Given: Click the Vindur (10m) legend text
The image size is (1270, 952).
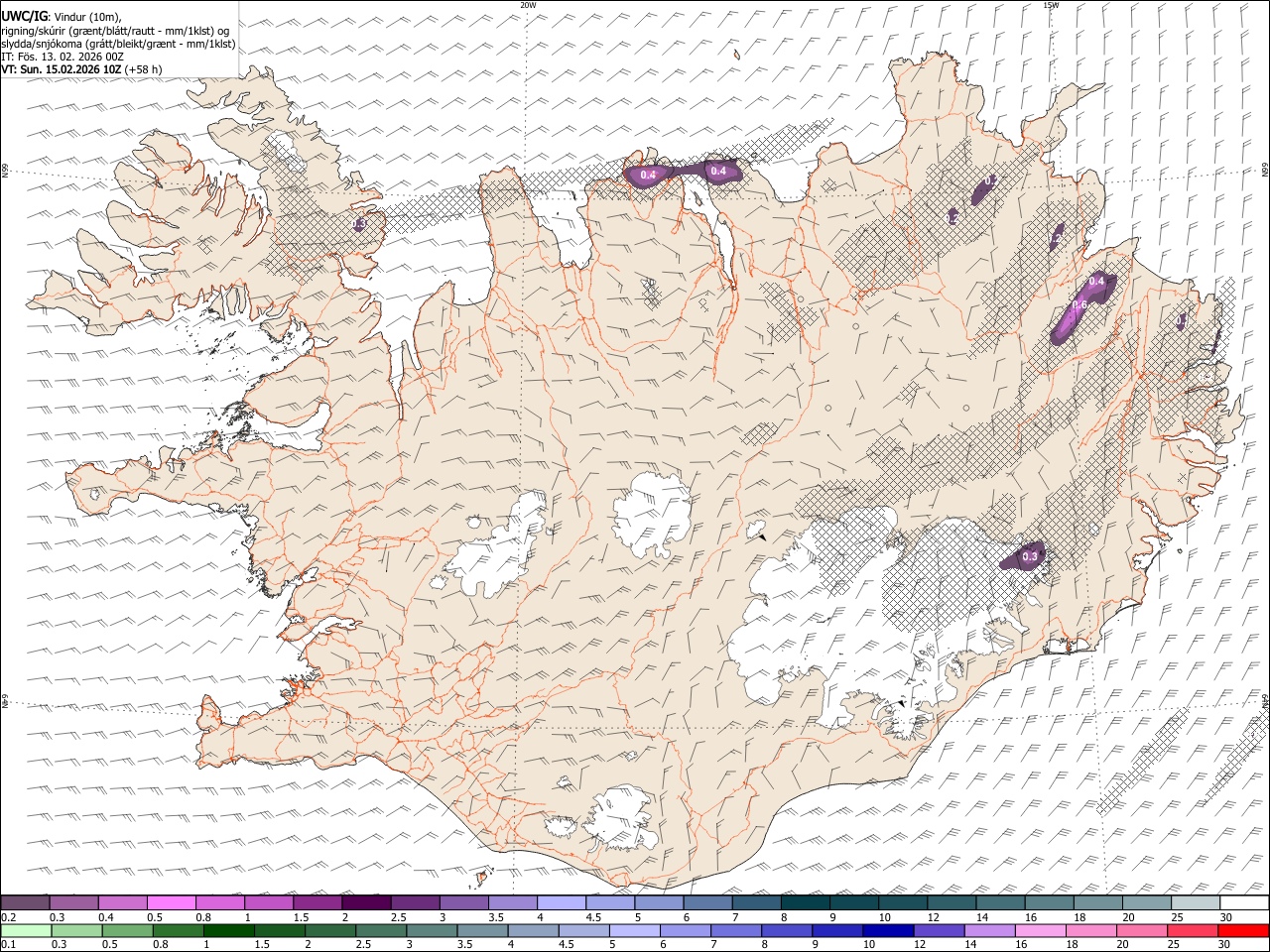Looking at the screenshot, I should [x=86, y=16].
